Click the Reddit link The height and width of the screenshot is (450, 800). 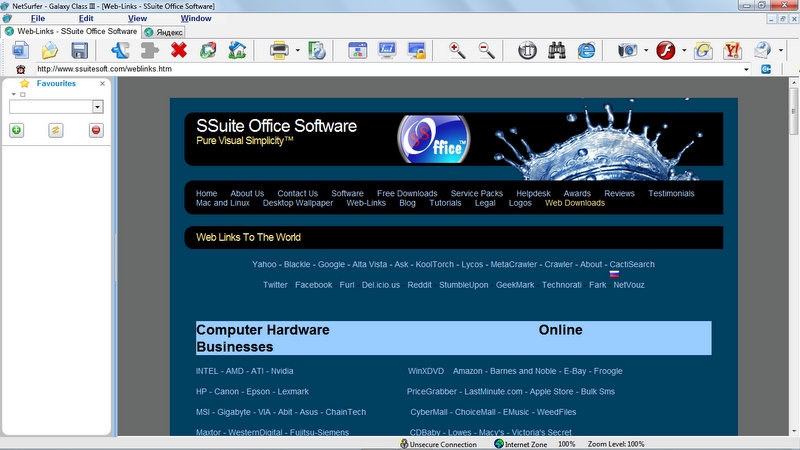[419, 285]
